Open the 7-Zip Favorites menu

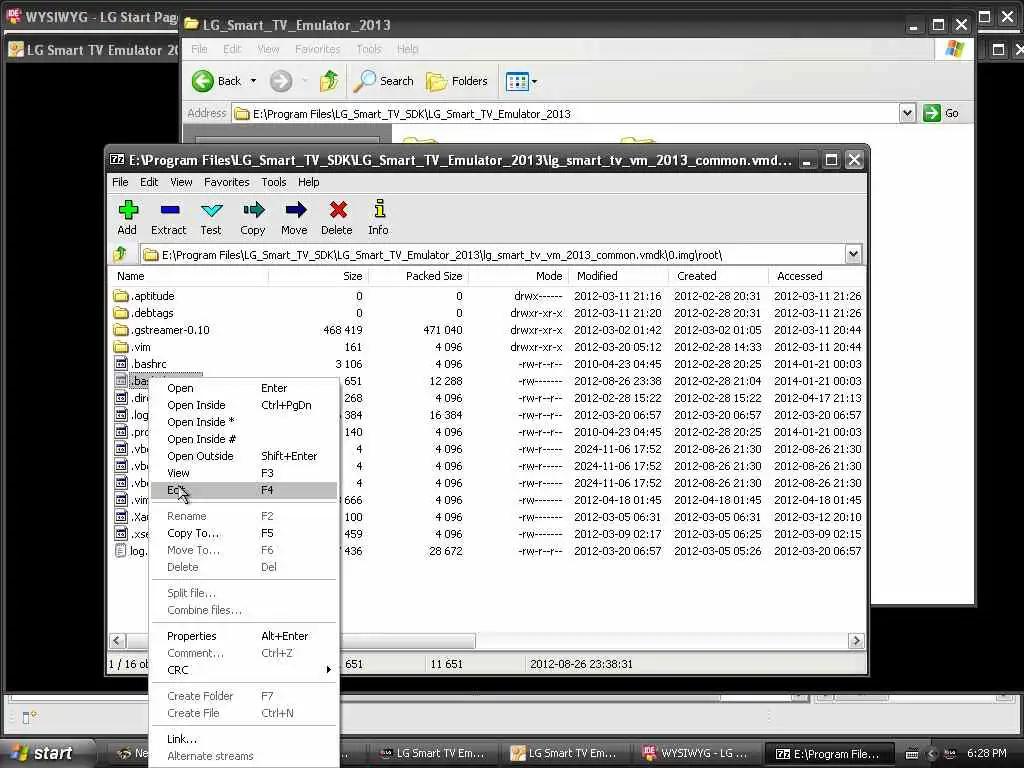(x=227, y=182)
